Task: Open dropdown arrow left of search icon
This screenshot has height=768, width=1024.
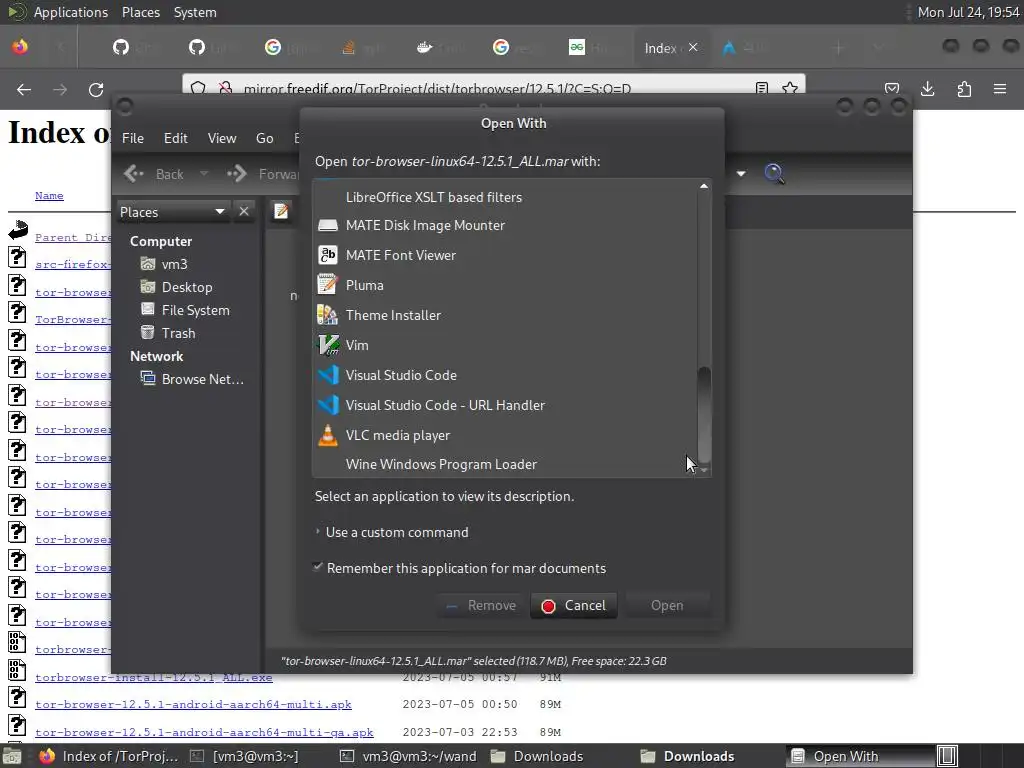Action: coord(741,174)
